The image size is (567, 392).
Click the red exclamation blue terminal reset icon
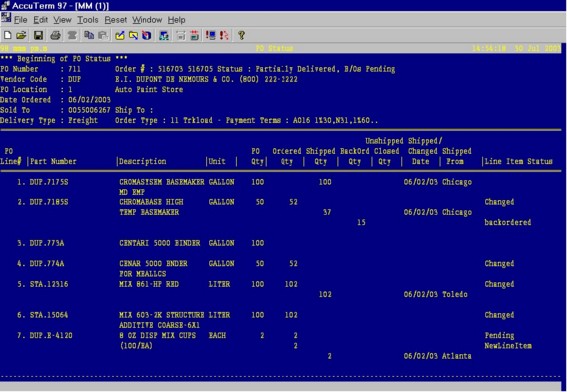(210, 35)
